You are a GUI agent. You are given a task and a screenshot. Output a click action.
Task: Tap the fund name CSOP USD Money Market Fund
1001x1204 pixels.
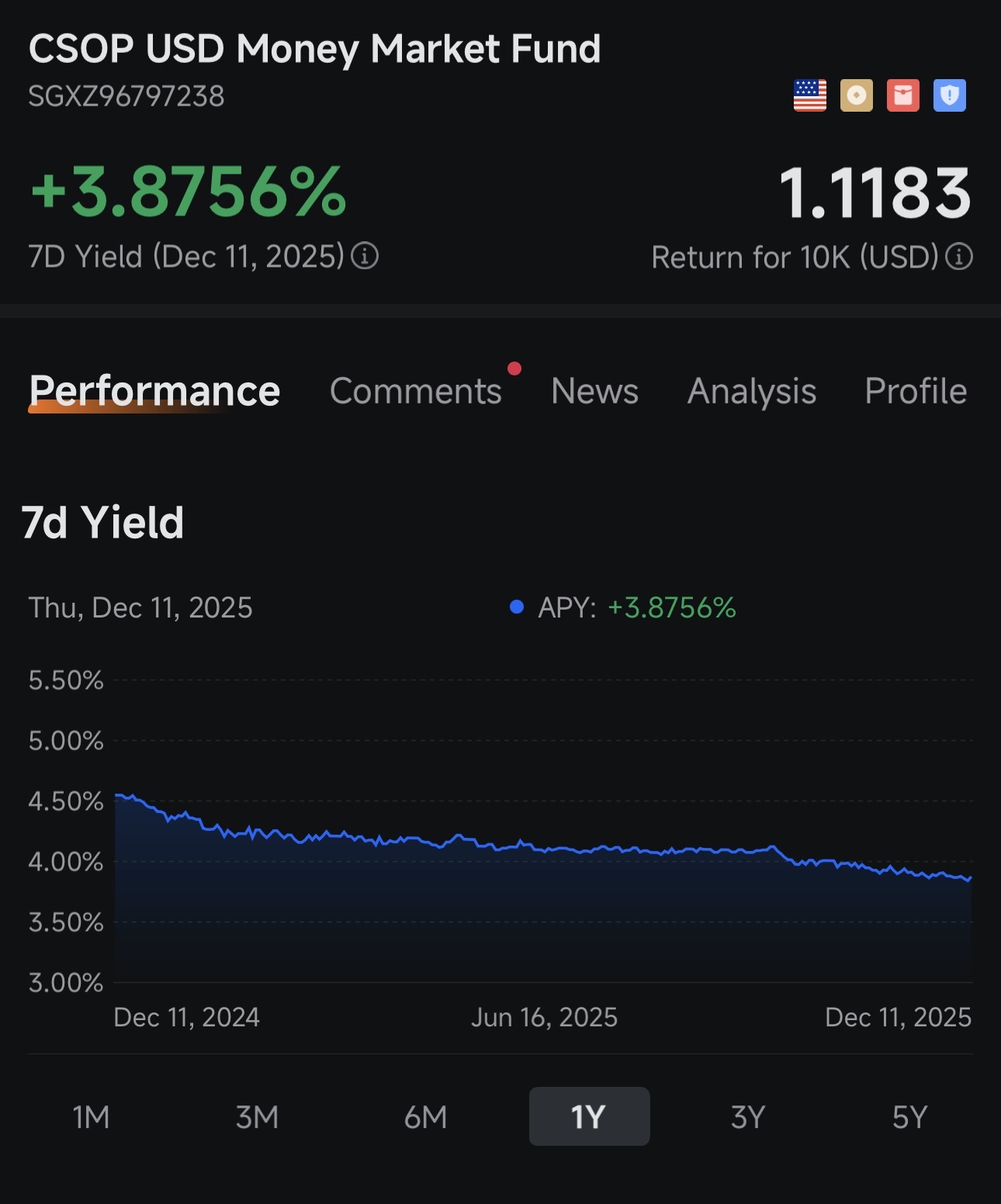pyautogui.click(x=314, y=49)
